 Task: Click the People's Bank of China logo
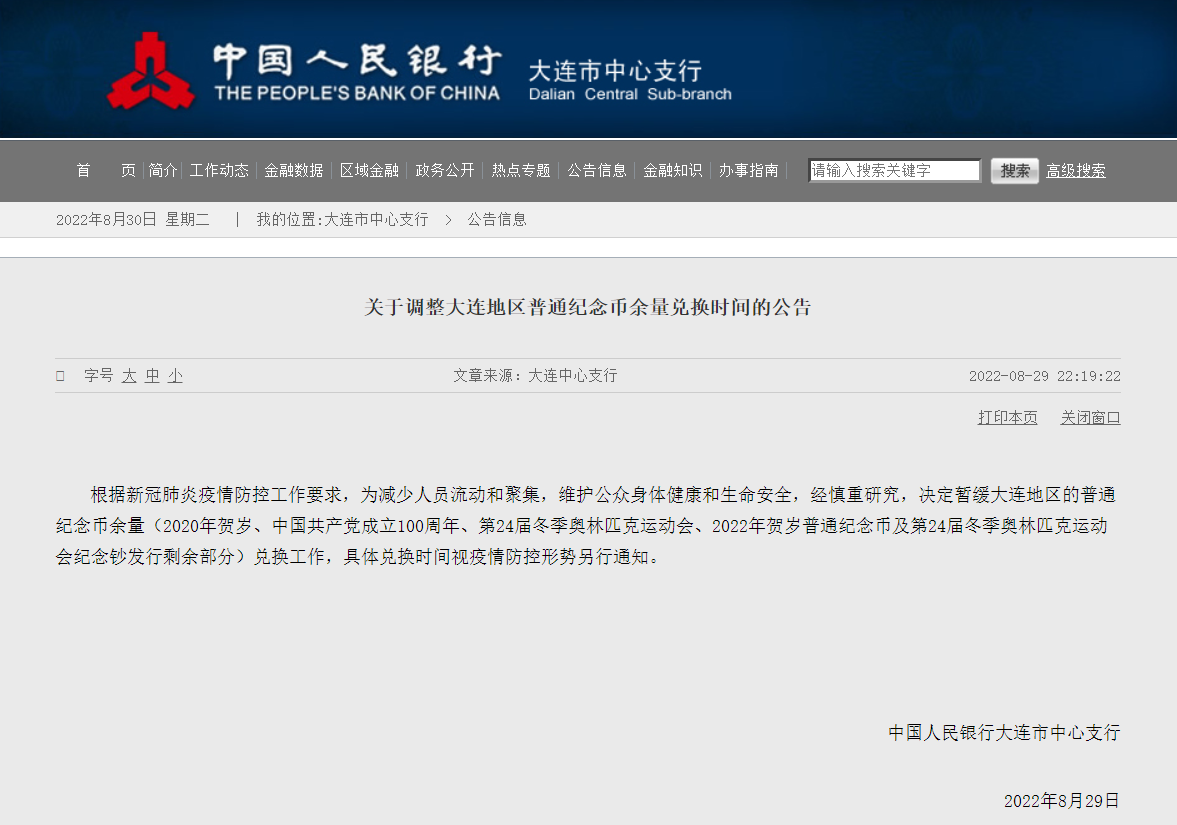pyautogui.click(x=150, y=70)
